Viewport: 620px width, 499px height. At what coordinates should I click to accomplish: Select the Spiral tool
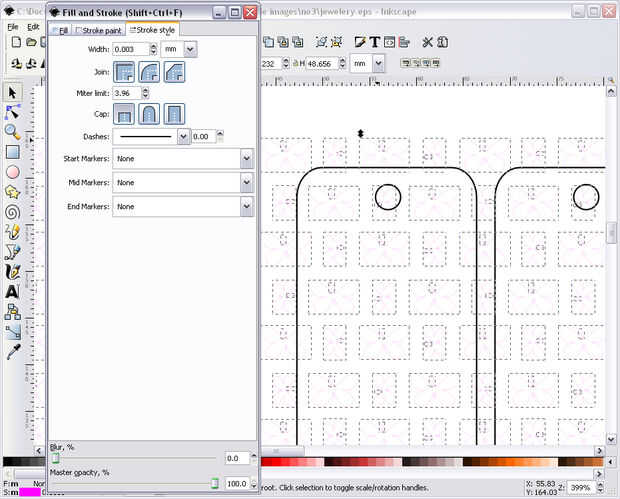[12, 212]
